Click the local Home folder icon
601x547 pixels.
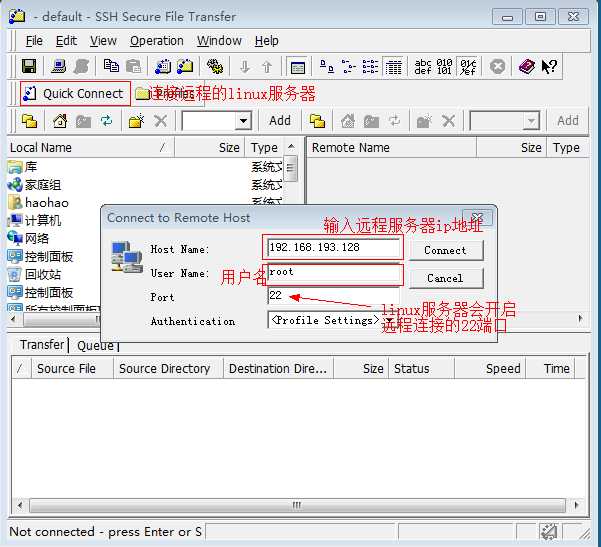click(x=60, y=121)
